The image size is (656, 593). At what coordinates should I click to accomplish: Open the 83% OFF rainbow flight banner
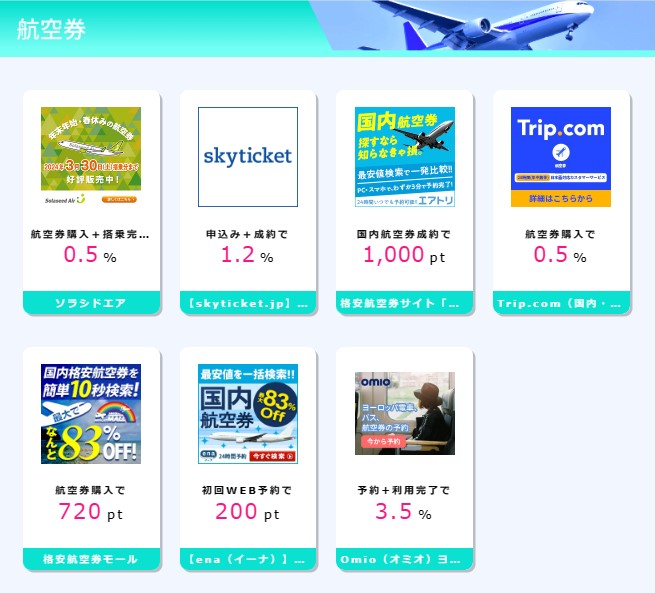click(x=91, y=413)
